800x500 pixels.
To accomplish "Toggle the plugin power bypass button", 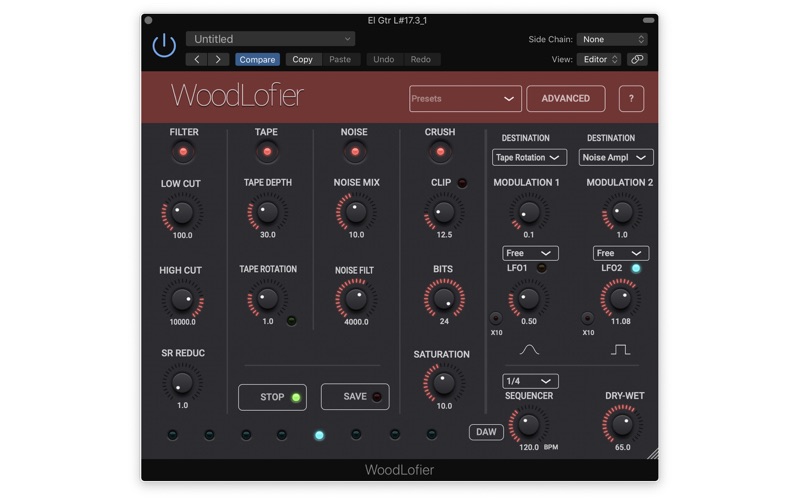I will click(x=164, y=45).
